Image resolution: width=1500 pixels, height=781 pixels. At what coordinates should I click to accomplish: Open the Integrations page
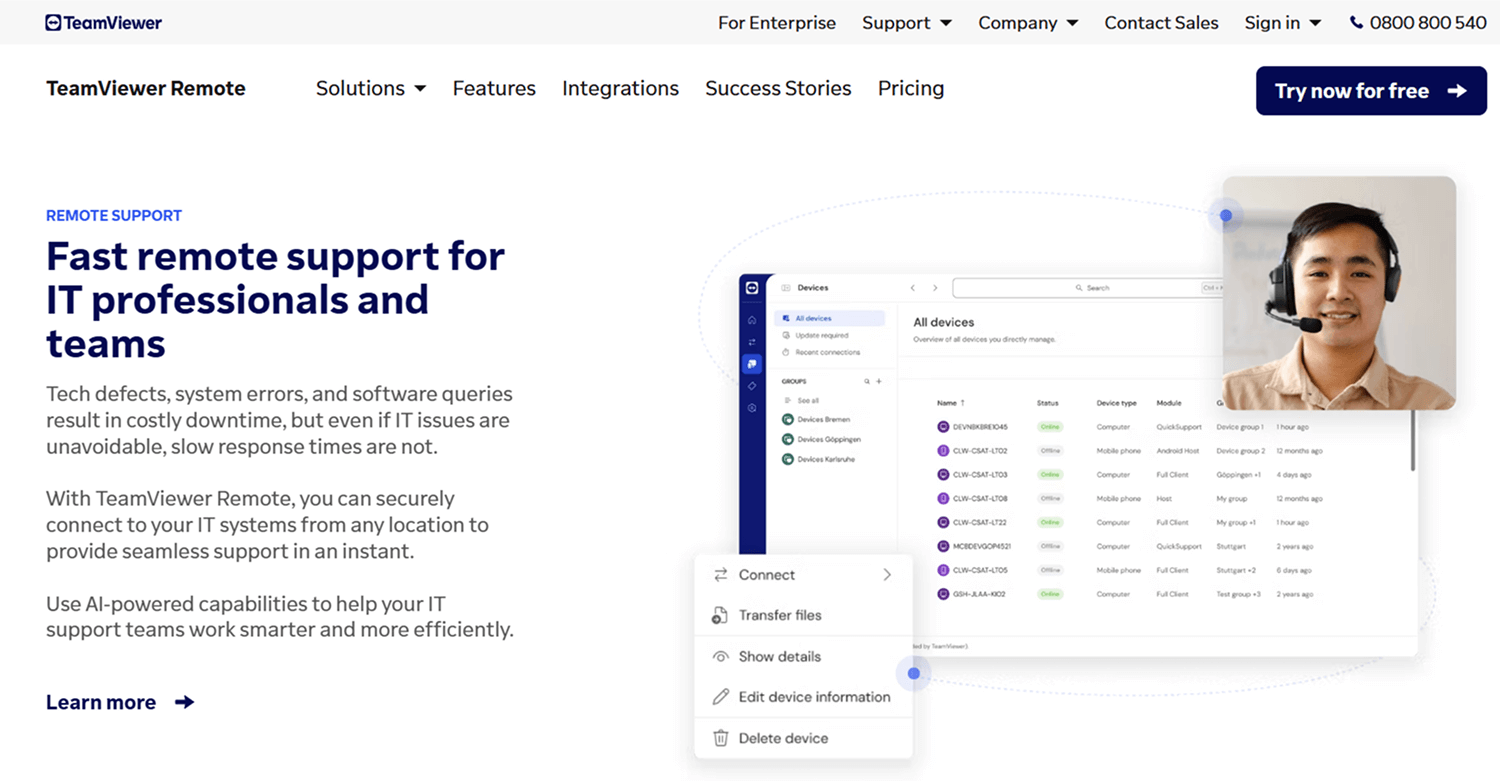[620, 88]
